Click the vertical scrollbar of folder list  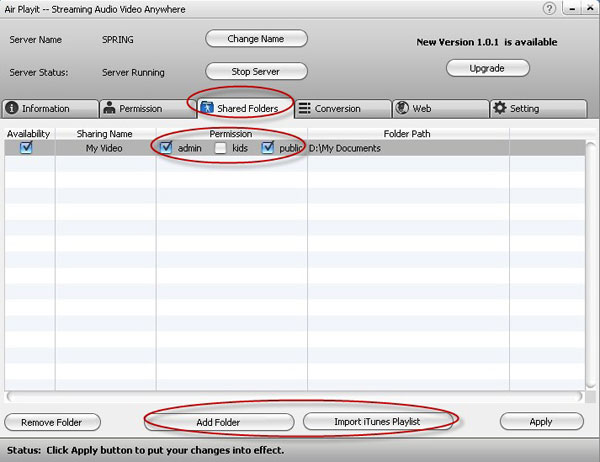tap(591, 265)
